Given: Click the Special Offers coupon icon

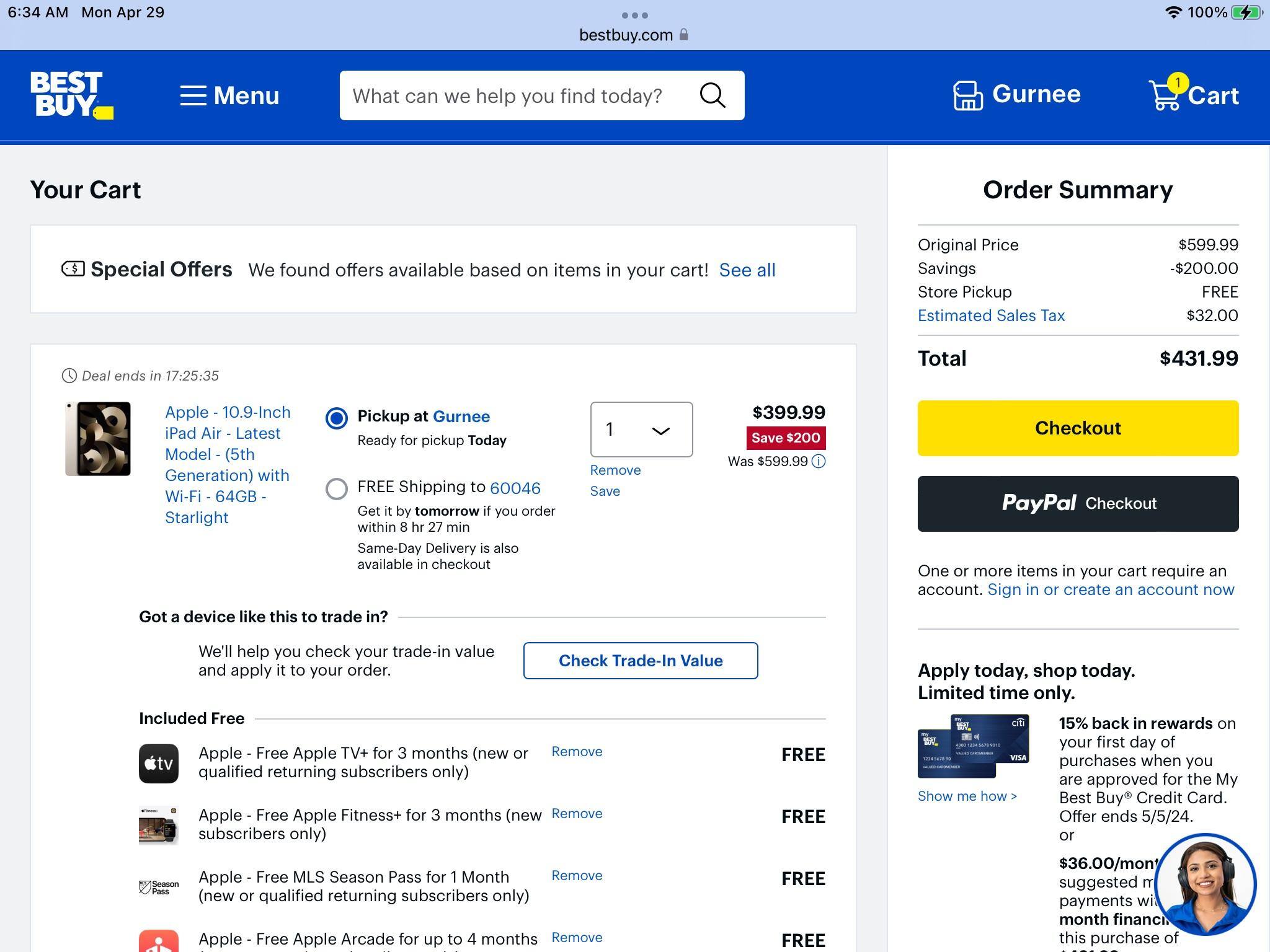Looking at the screenshot, I should pyautogui.click(x=73, y=269).
